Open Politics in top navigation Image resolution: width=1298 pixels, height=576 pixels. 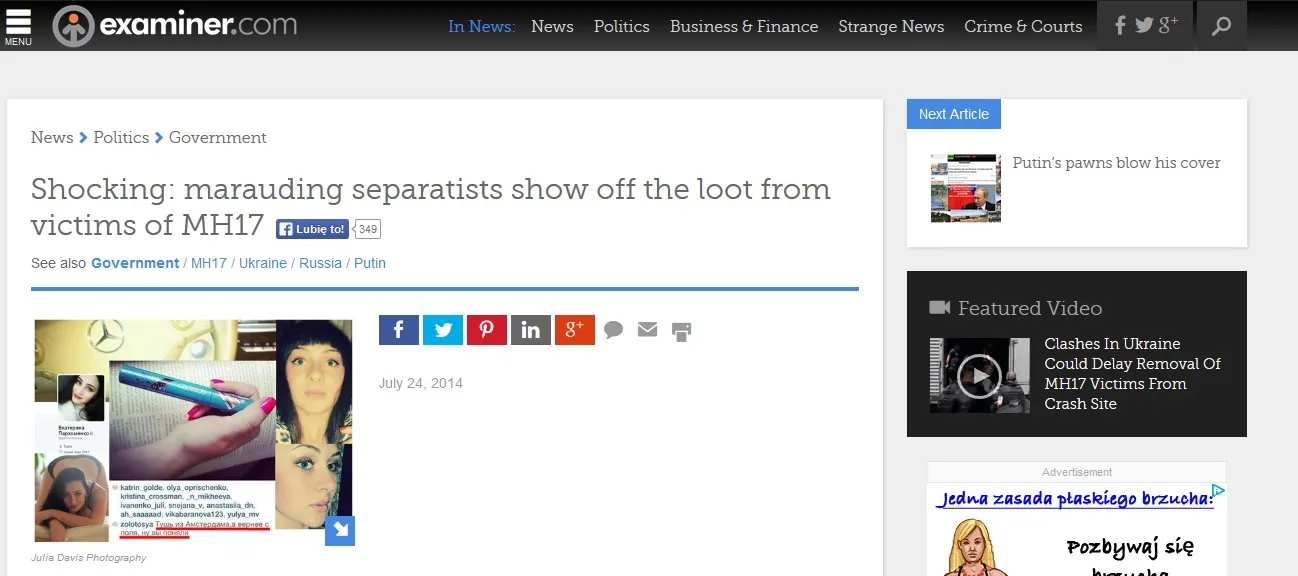tap(621, 26)
